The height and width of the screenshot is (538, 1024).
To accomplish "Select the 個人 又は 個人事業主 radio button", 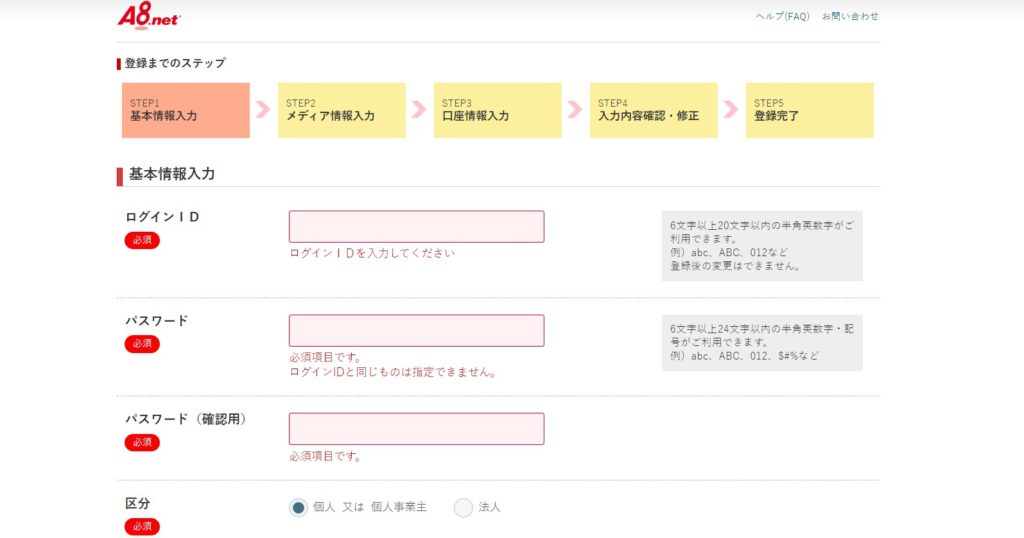I will point(298,507).
